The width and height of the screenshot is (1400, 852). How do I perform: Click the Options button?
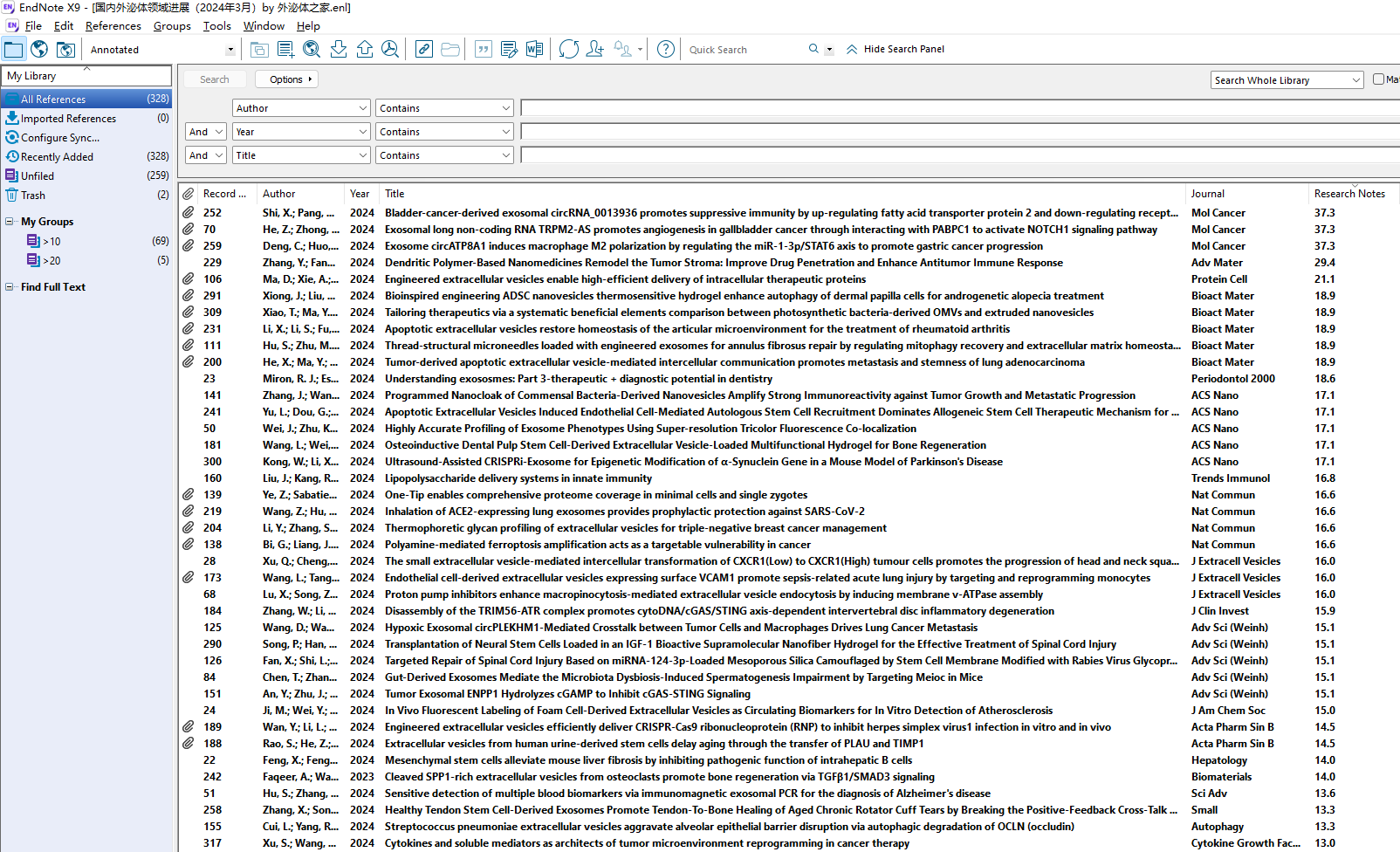pyautogui.click(x=287, y=79)
